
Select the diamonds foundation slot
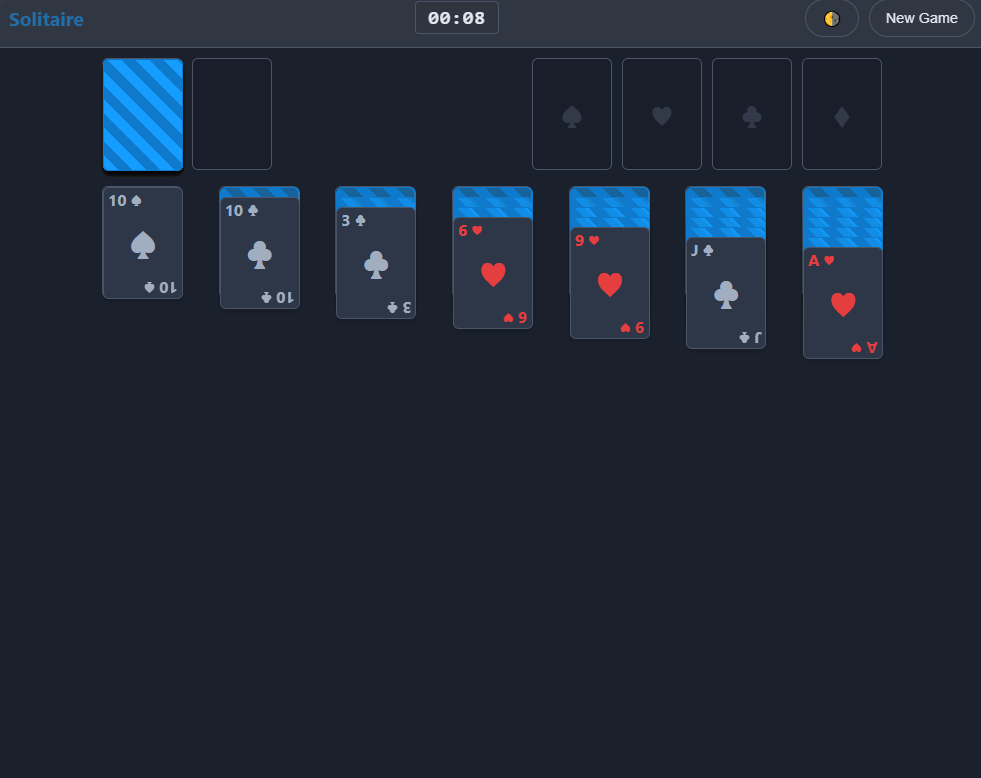point(842,114)
